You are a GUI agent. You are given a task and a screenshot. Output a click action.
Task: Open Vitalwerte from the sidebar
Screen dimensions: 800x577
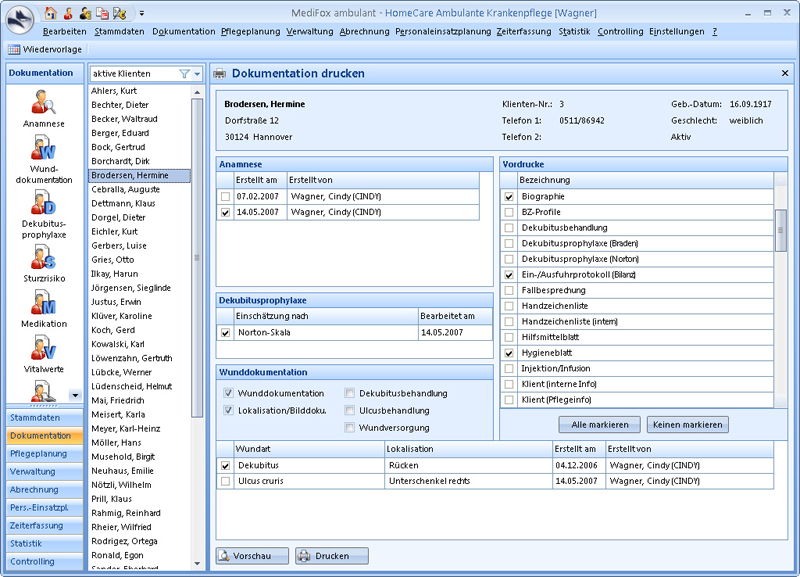(44, 357)
